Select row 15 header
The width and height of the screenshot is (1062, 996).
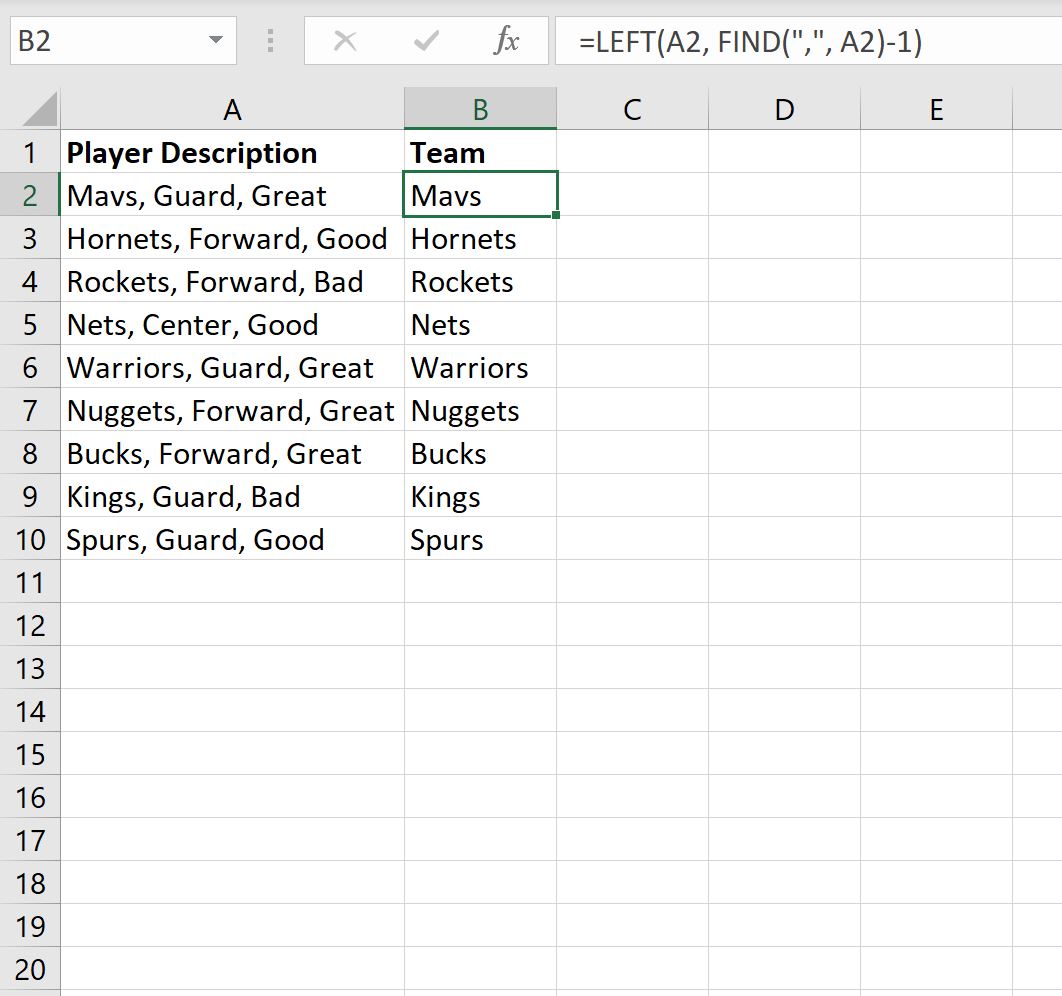pos(30,754)
